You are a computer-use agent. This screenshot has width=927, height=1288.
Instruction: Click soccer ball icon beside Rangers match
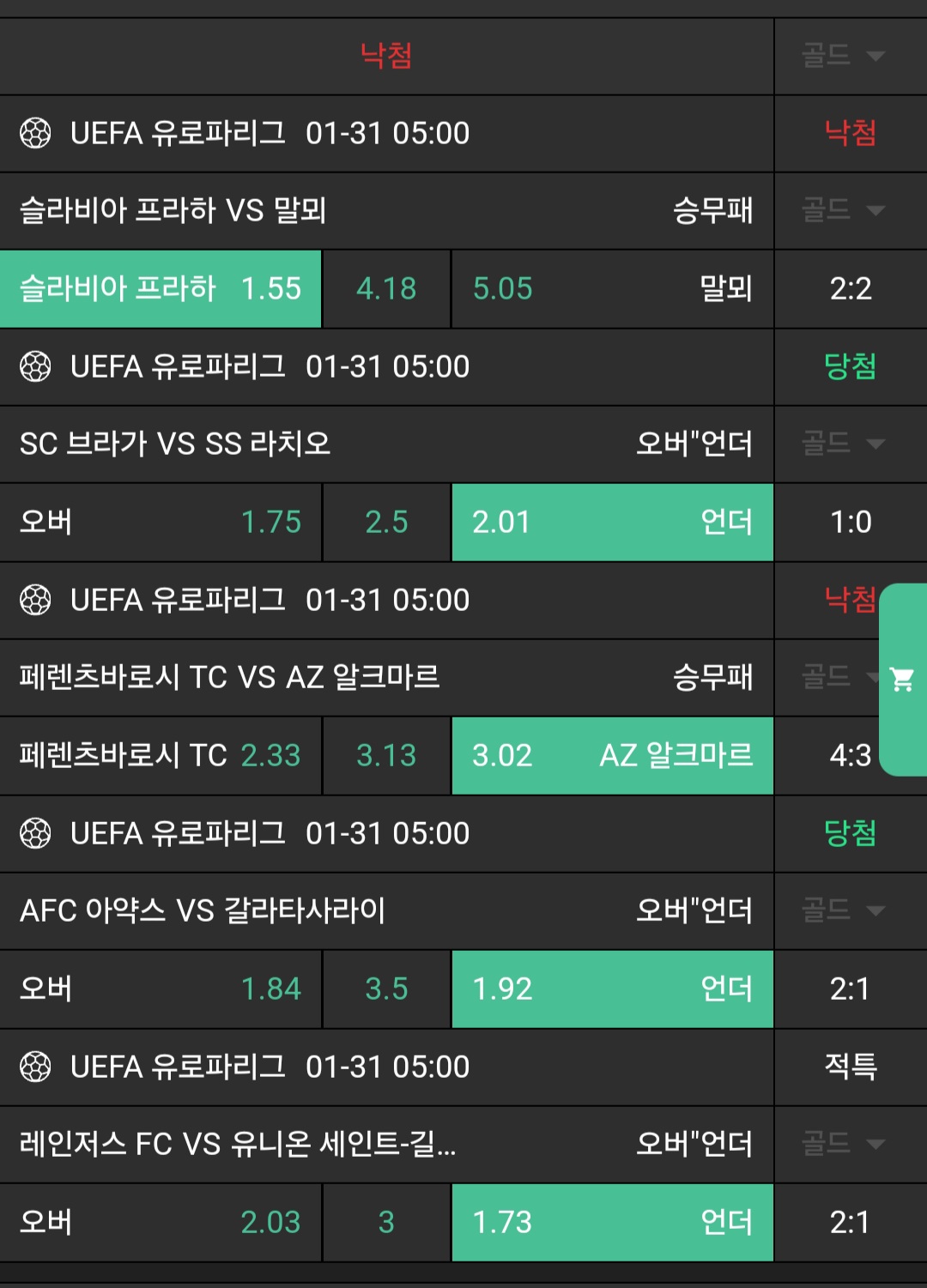(35, 1067)
